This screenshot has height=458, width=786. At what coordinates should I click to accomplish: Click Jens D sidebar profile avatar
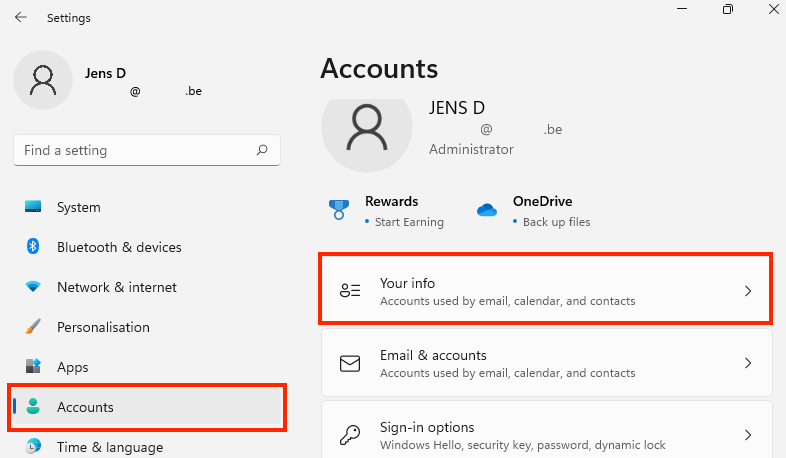click(43, 80)
